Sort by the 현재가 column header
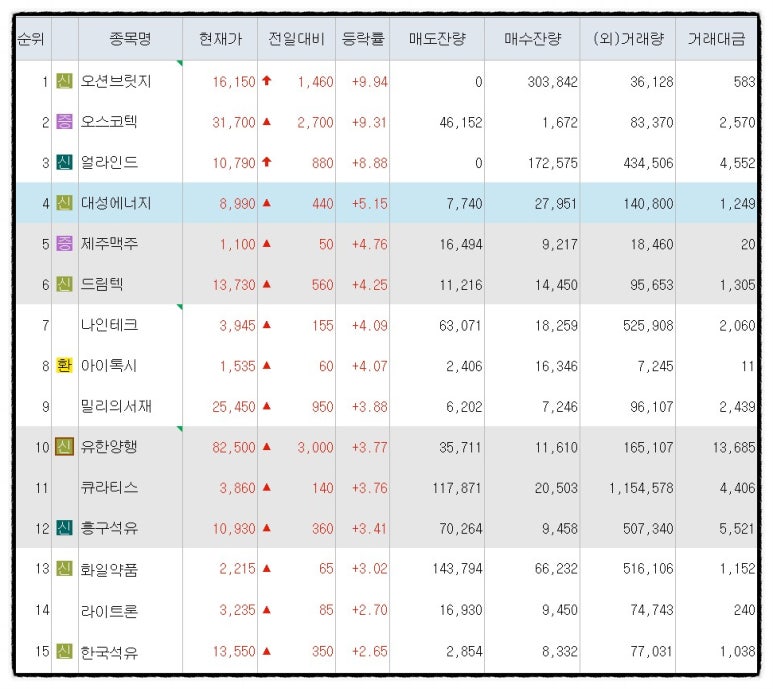This screenshot has width=773, height=689. click(220, 38)
